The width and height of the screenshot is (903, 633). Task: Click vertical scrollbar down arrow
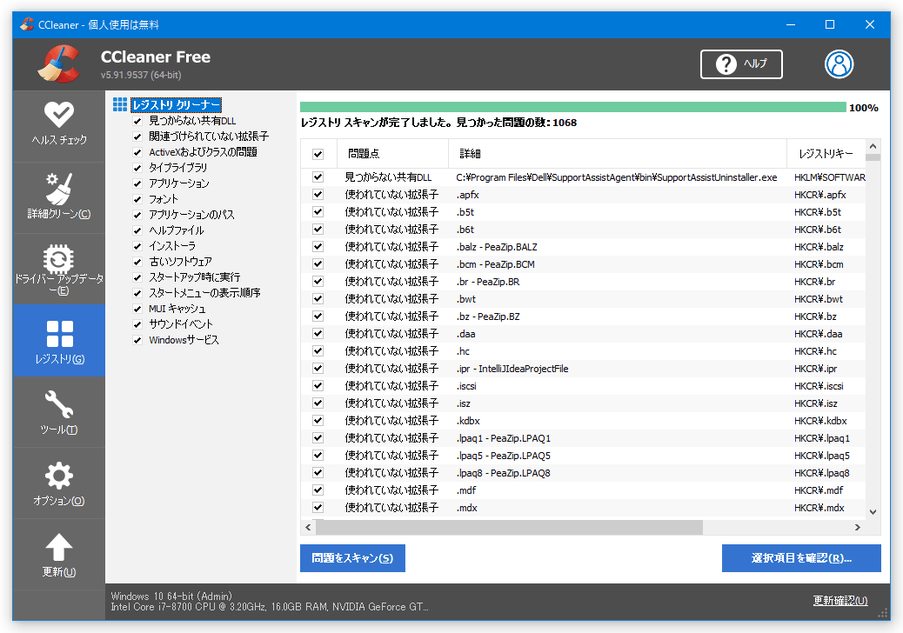pyautogui.click(x=873, y=511)
